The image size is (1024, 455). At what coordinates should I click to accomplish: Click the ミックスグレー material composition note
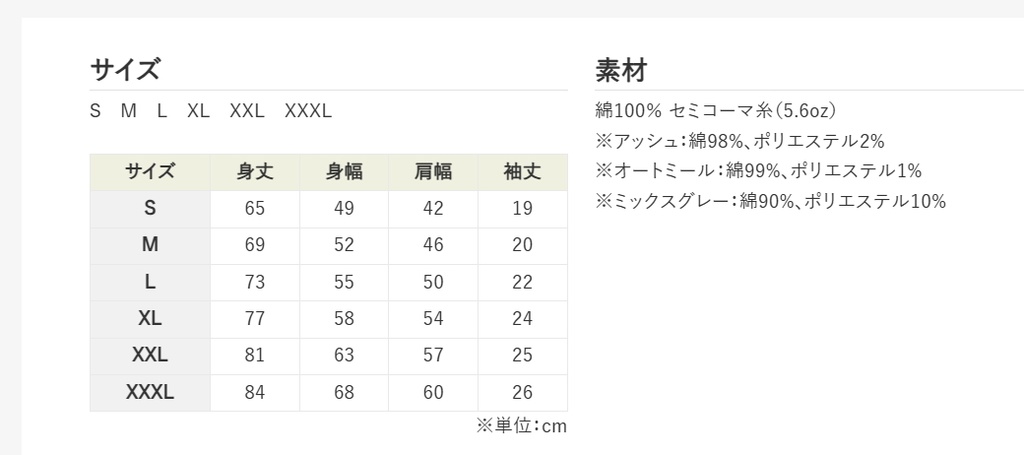click(770, 201)
